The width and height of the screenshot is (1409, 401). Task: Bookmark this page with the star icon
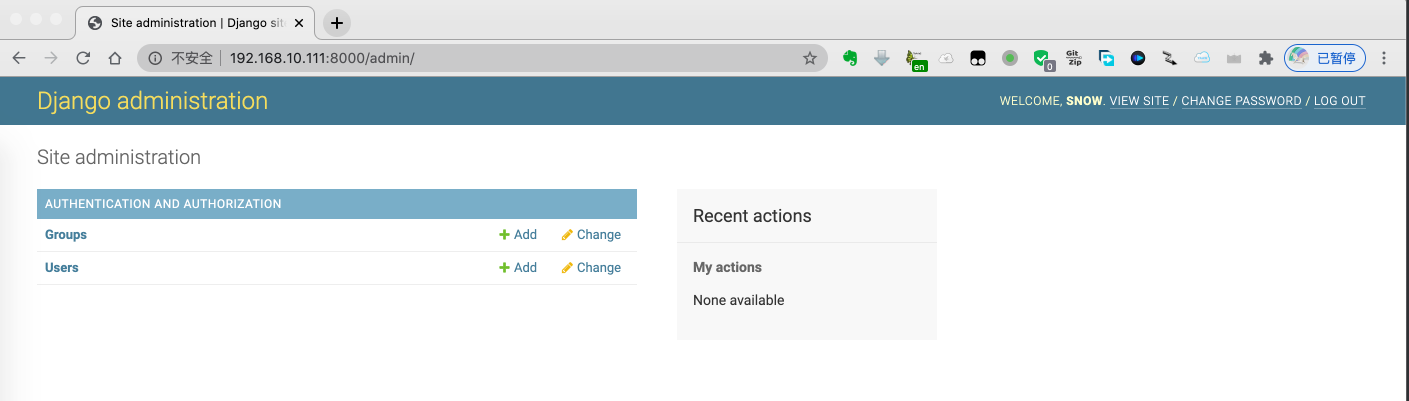click(810, 58)
